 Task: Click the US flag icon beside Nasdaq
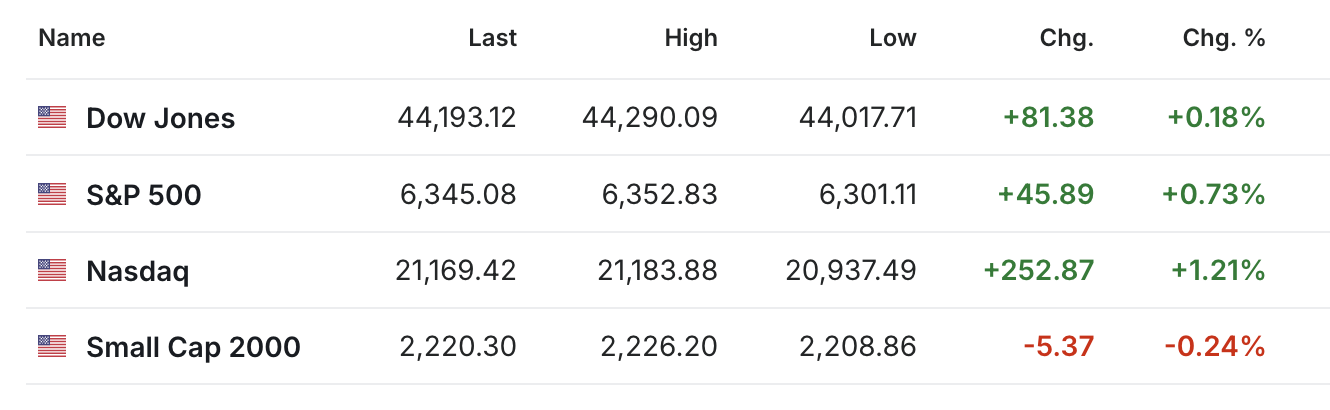pos(52,270)
